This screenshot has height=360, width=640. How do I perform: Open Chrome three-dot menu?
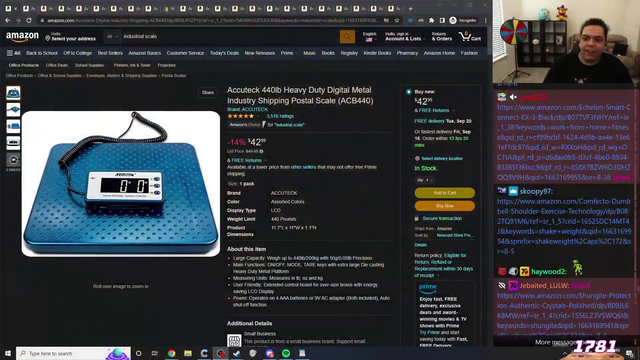point(486,20)
